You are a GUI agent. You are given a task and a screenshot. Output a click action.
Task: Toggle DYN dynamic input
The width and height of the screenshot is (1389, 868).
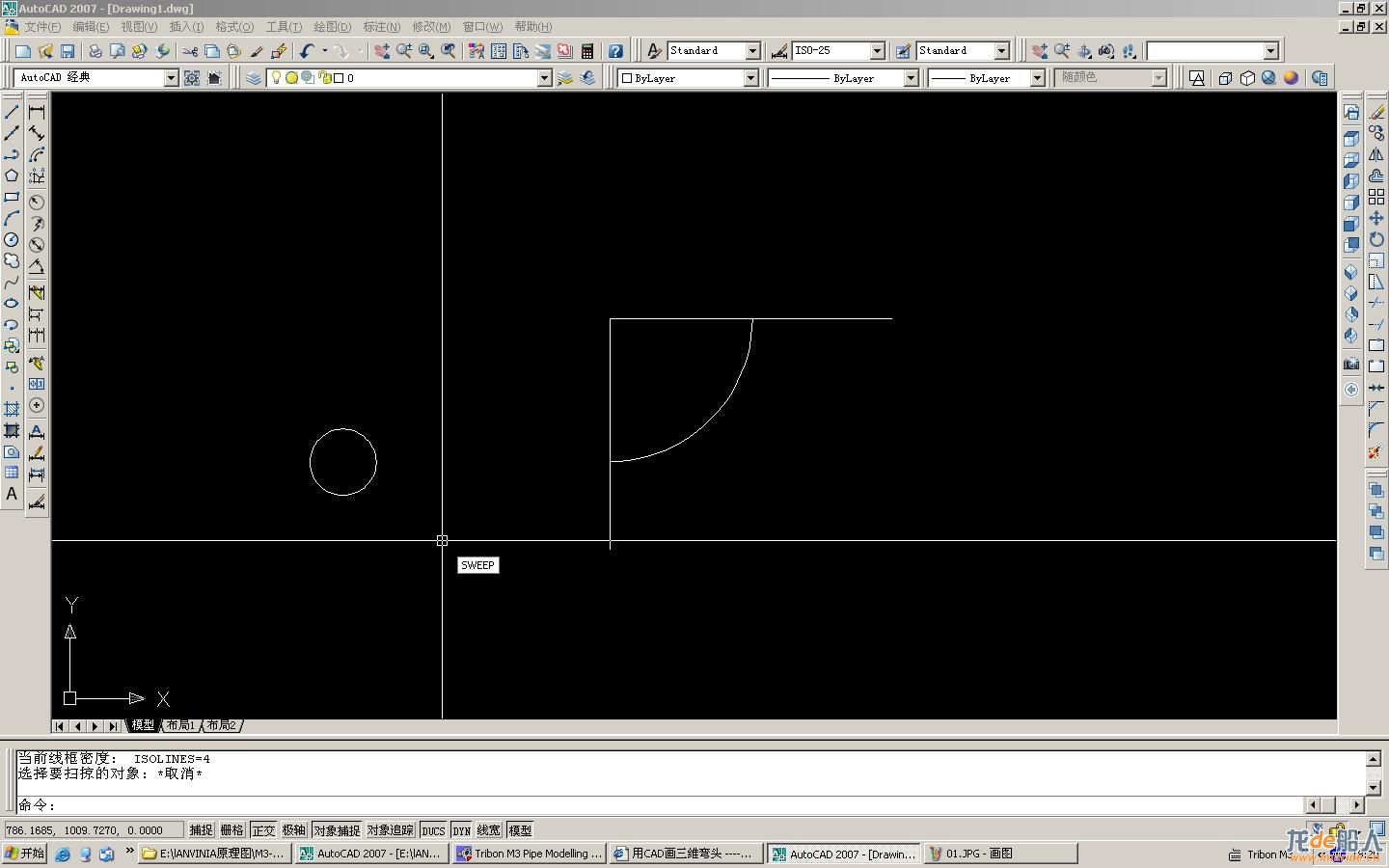pos(462,830)
